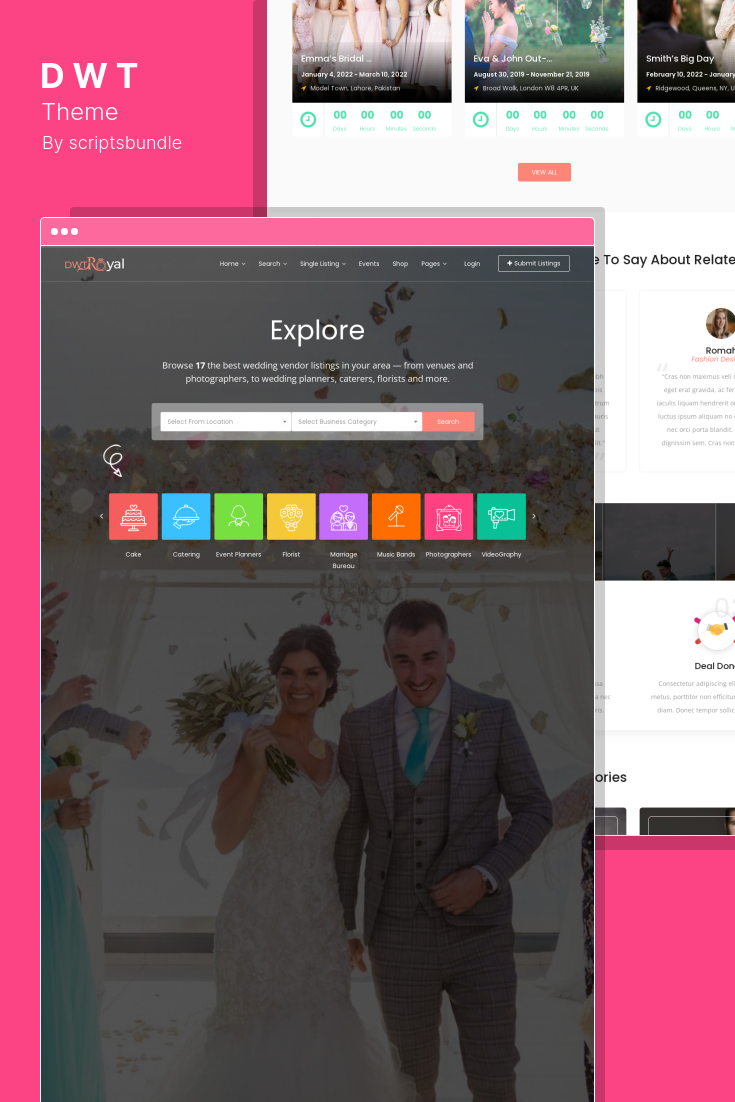The image size is (735, 1102).
Task: Expand the Search menu in the navbar
Action: click(x=273, y=264)
